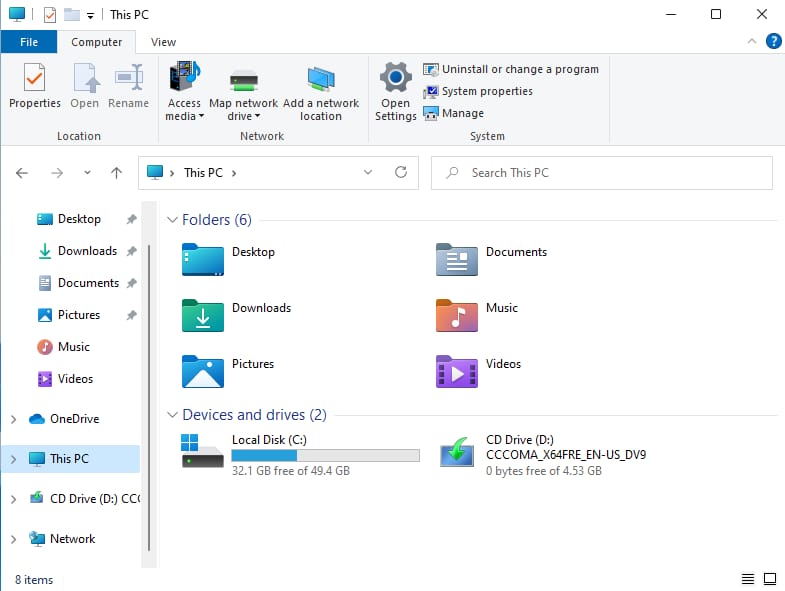Open the Music folder icon
Screen dimensions: 785x591
(x=457, y=315)
